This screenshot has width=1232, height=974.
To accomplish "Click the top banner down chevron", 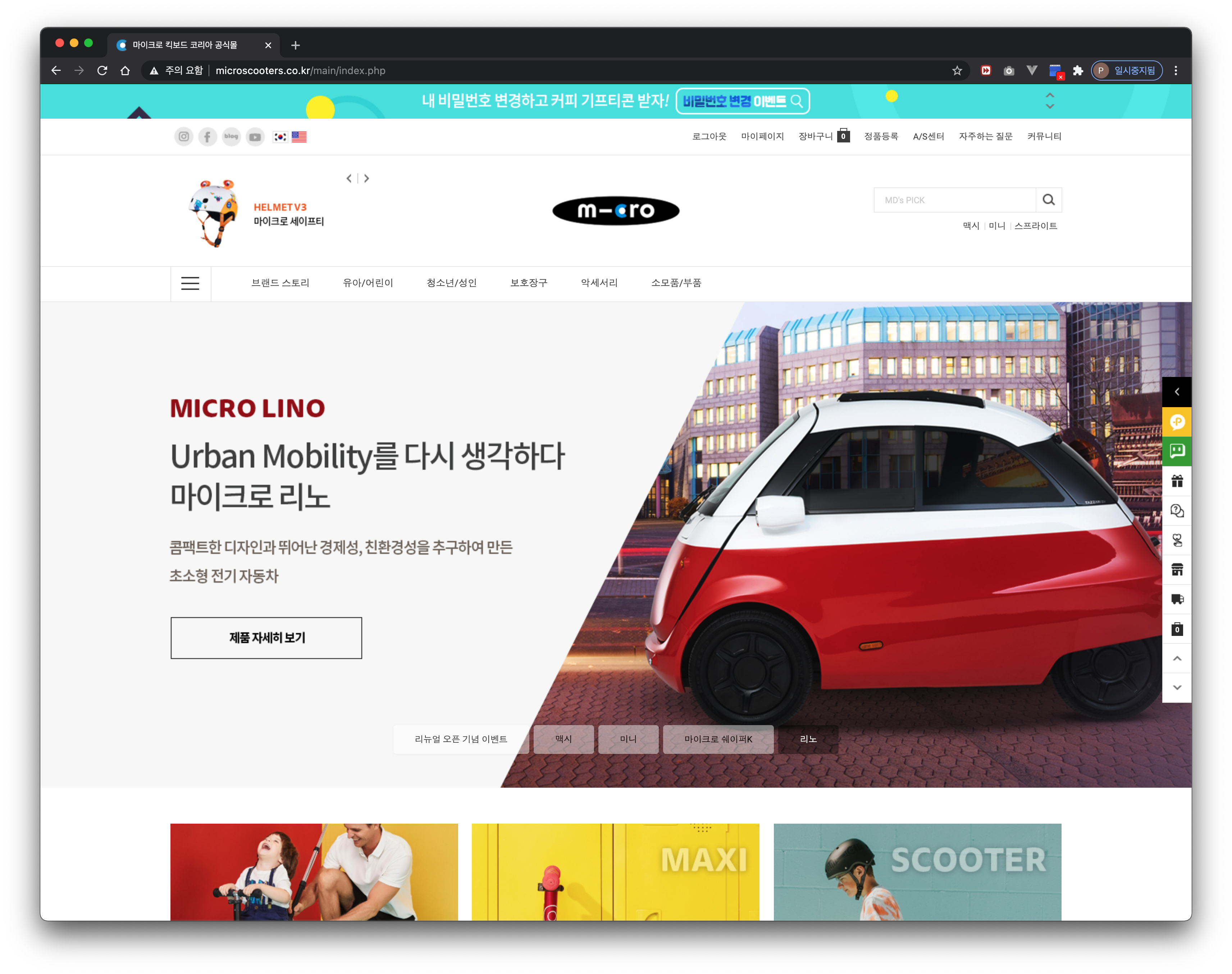I will tap(1050, 106).
